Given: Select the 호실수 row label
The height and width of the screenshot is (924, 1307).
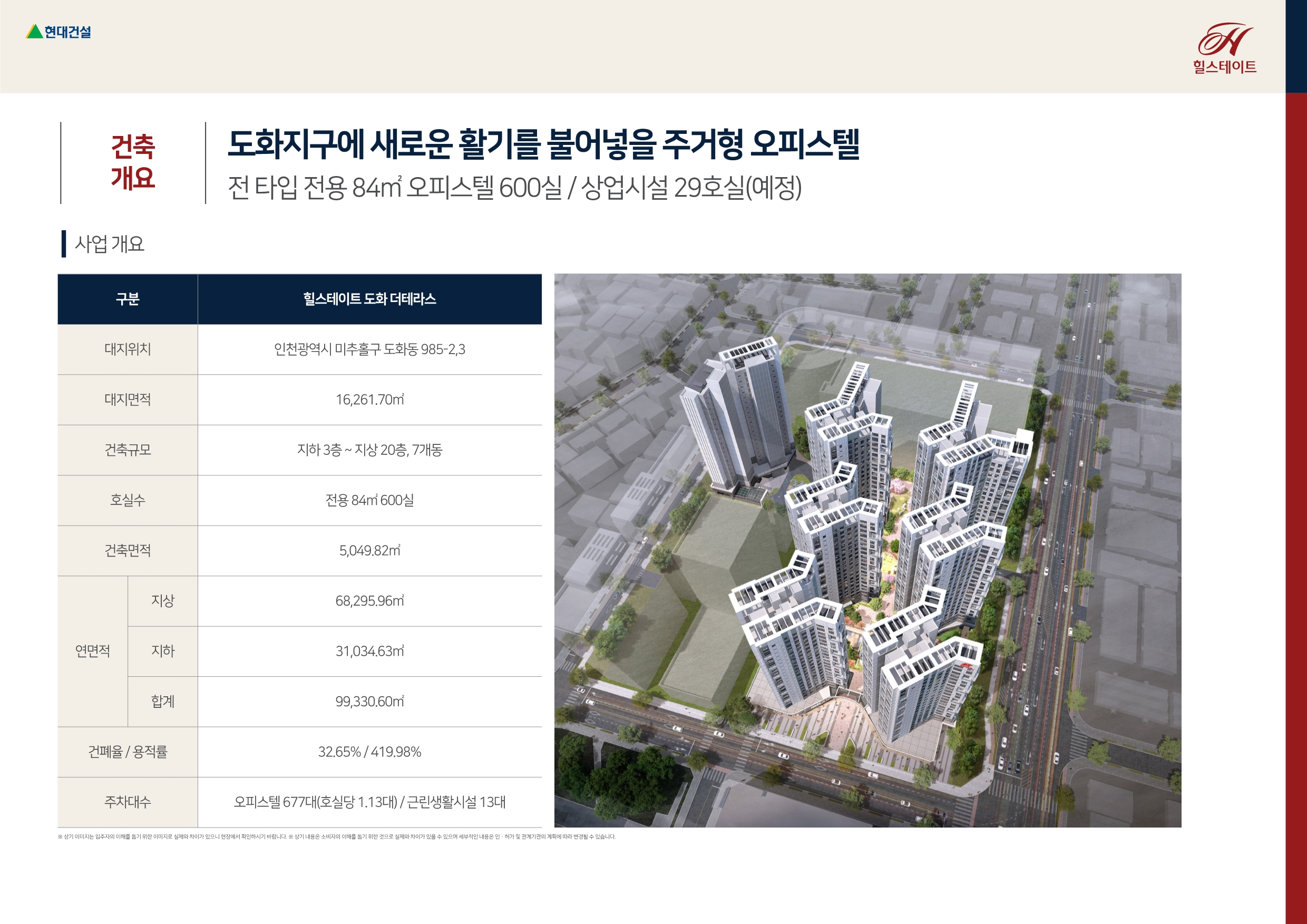Looking at the screenshot, I should 128,500.
